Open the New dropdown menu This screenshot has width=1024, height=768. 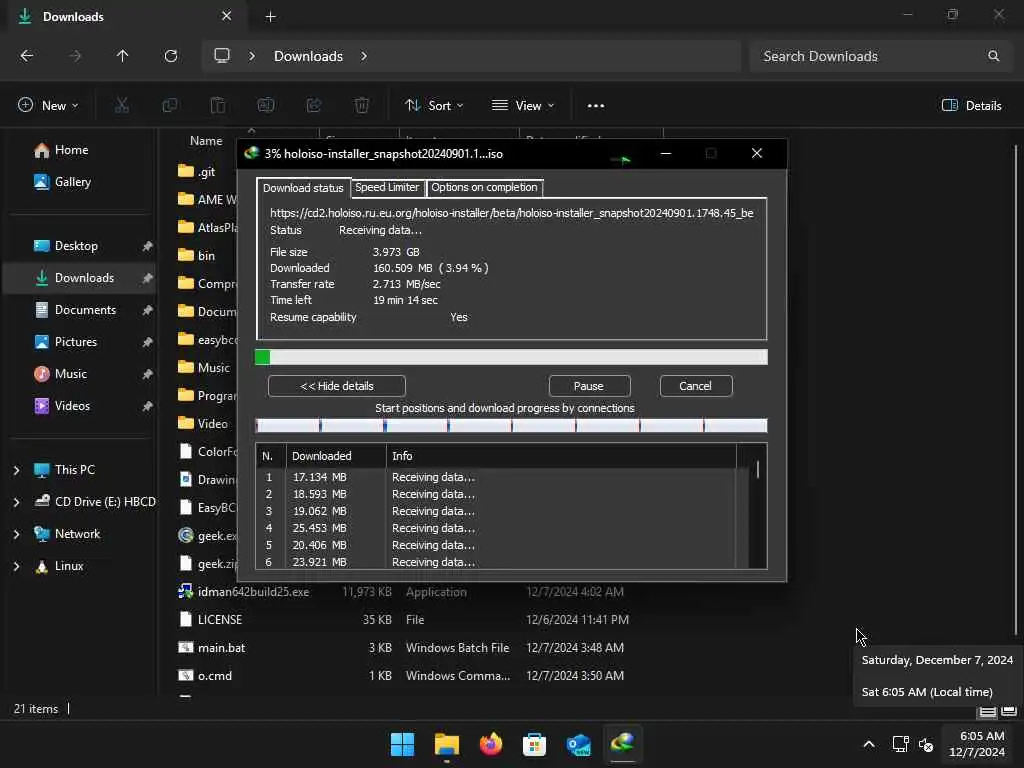point(48,106)
